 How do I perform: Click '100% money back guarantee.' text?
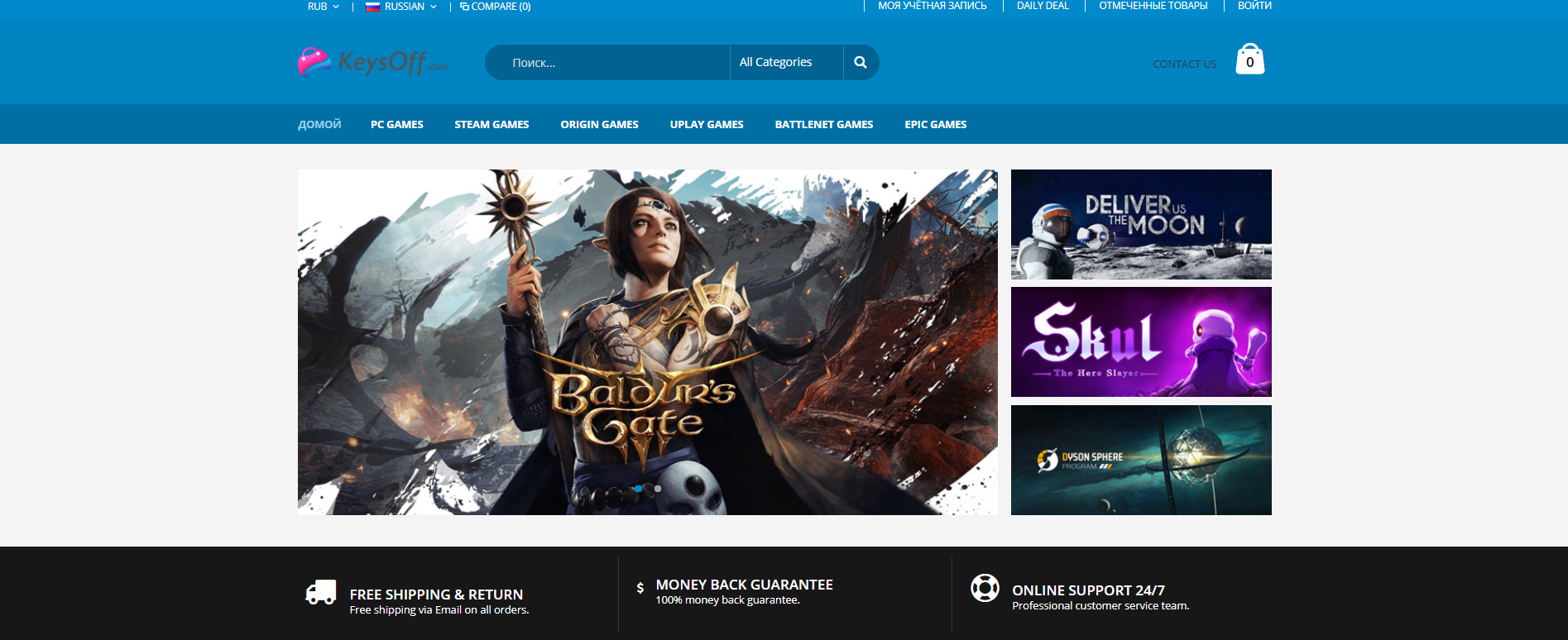point(728,600)
